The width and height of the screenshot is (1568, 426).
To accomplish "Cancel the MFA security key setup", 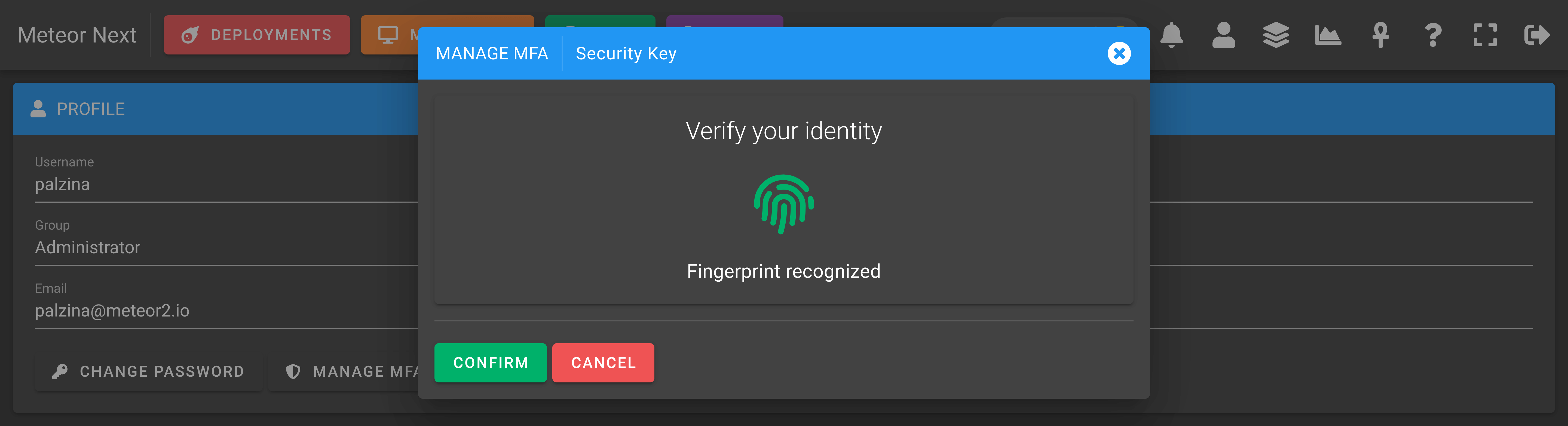I will [x=603, y=363].
